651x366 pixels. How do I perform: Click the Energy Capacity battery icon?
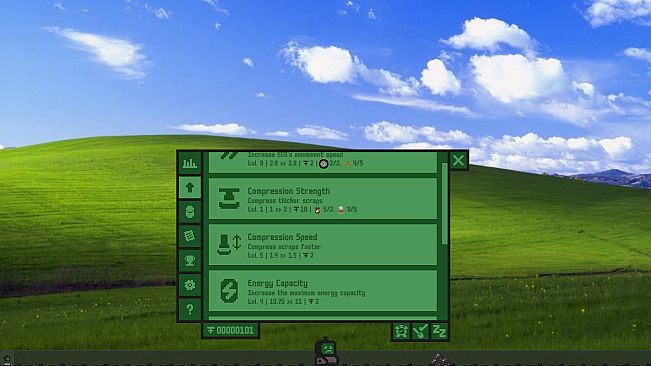(229, 290)
